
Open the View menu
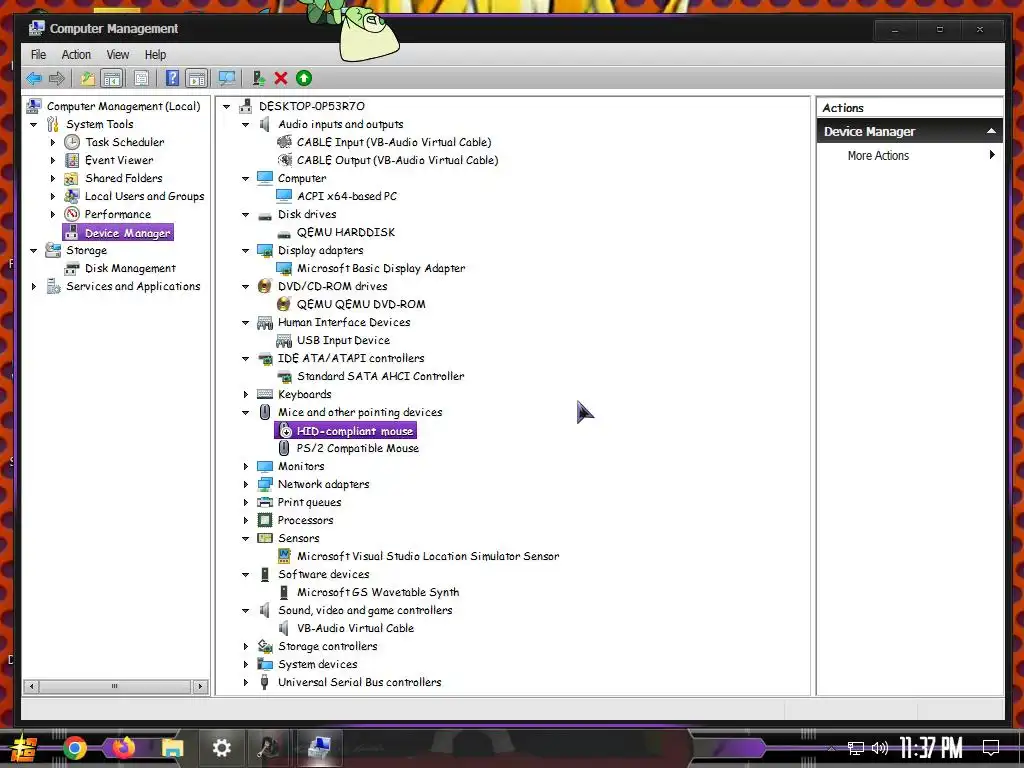point(118,55)
